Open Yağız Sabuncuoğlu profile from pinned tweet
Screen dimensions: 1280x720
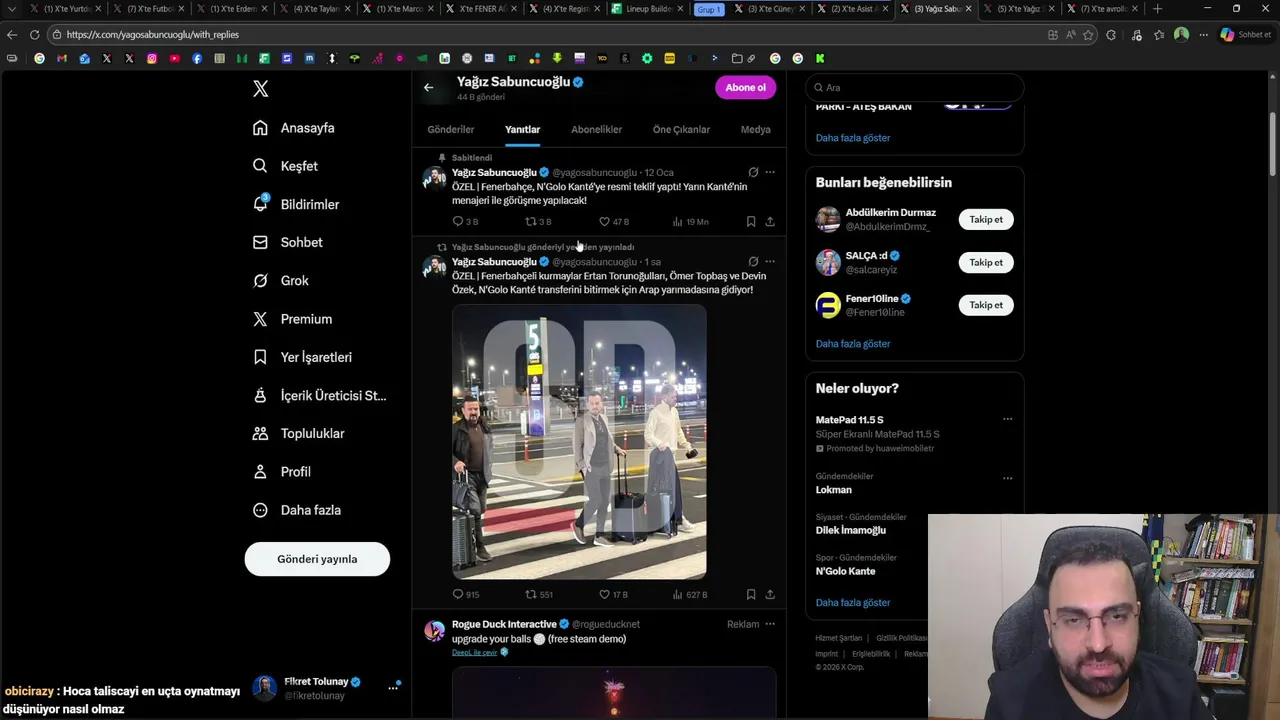494,173
